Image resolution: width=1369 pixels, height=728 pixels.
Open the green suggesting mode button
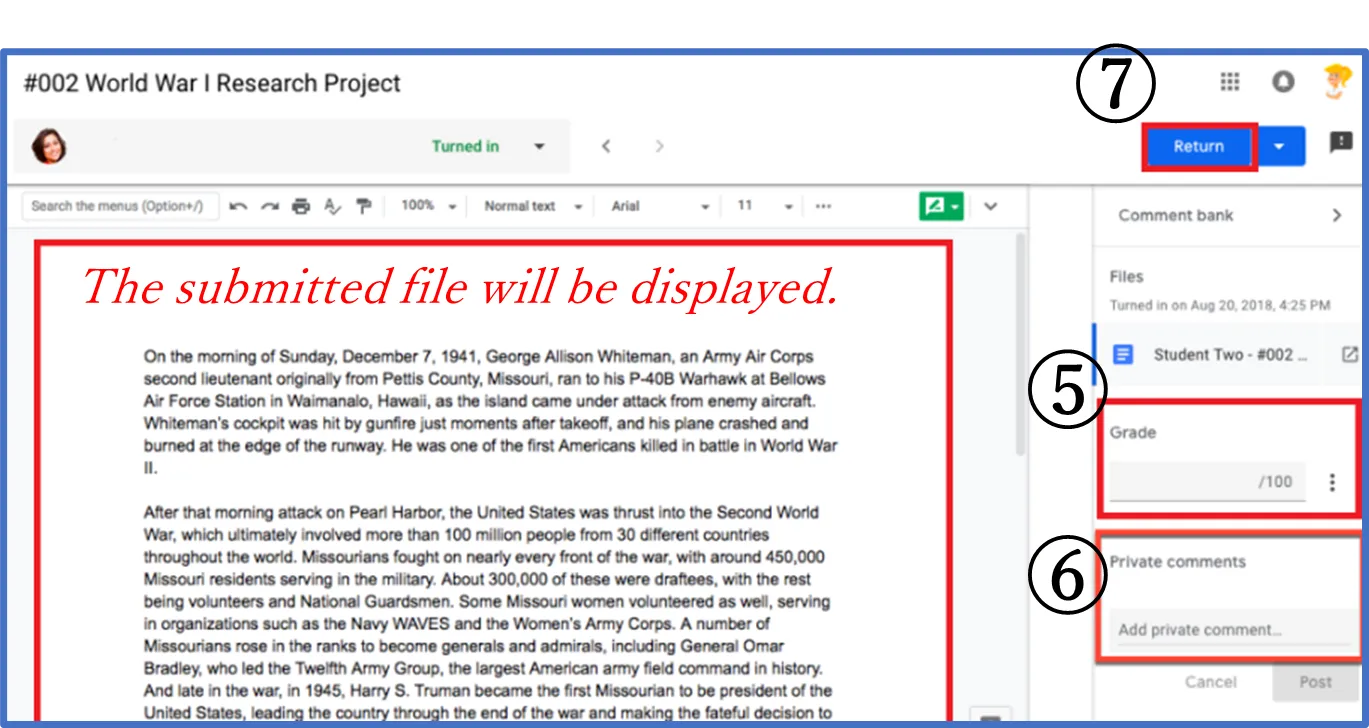point(941,206)
